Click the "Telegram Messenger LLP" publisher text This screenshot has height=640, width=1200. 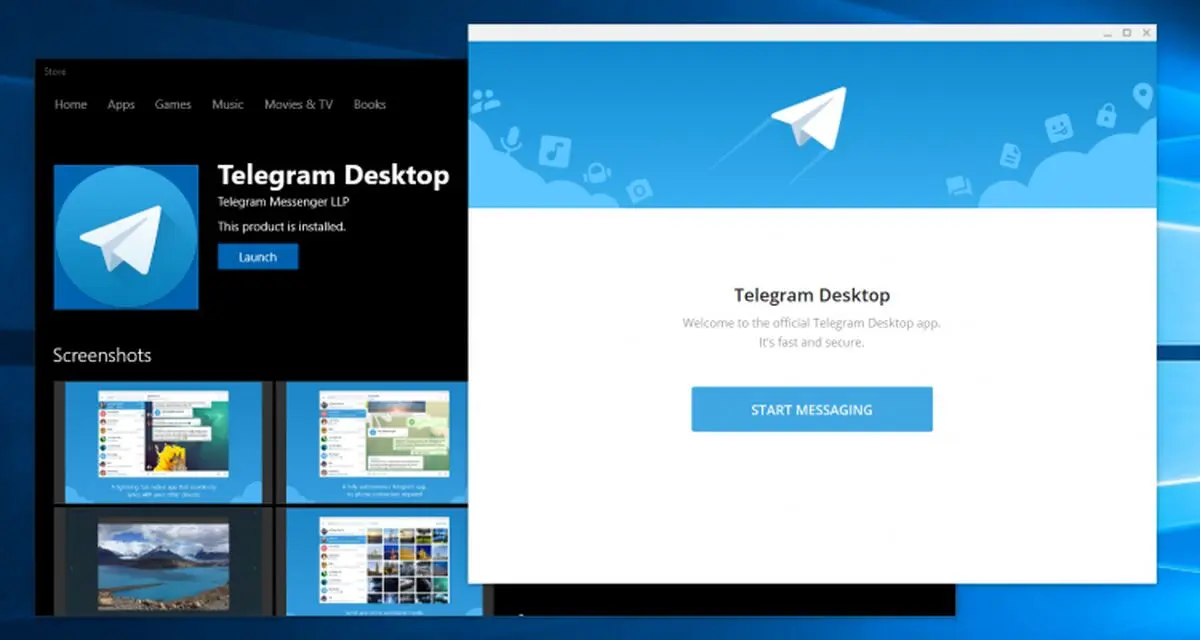pyautogui.click(x=283, y=203)
